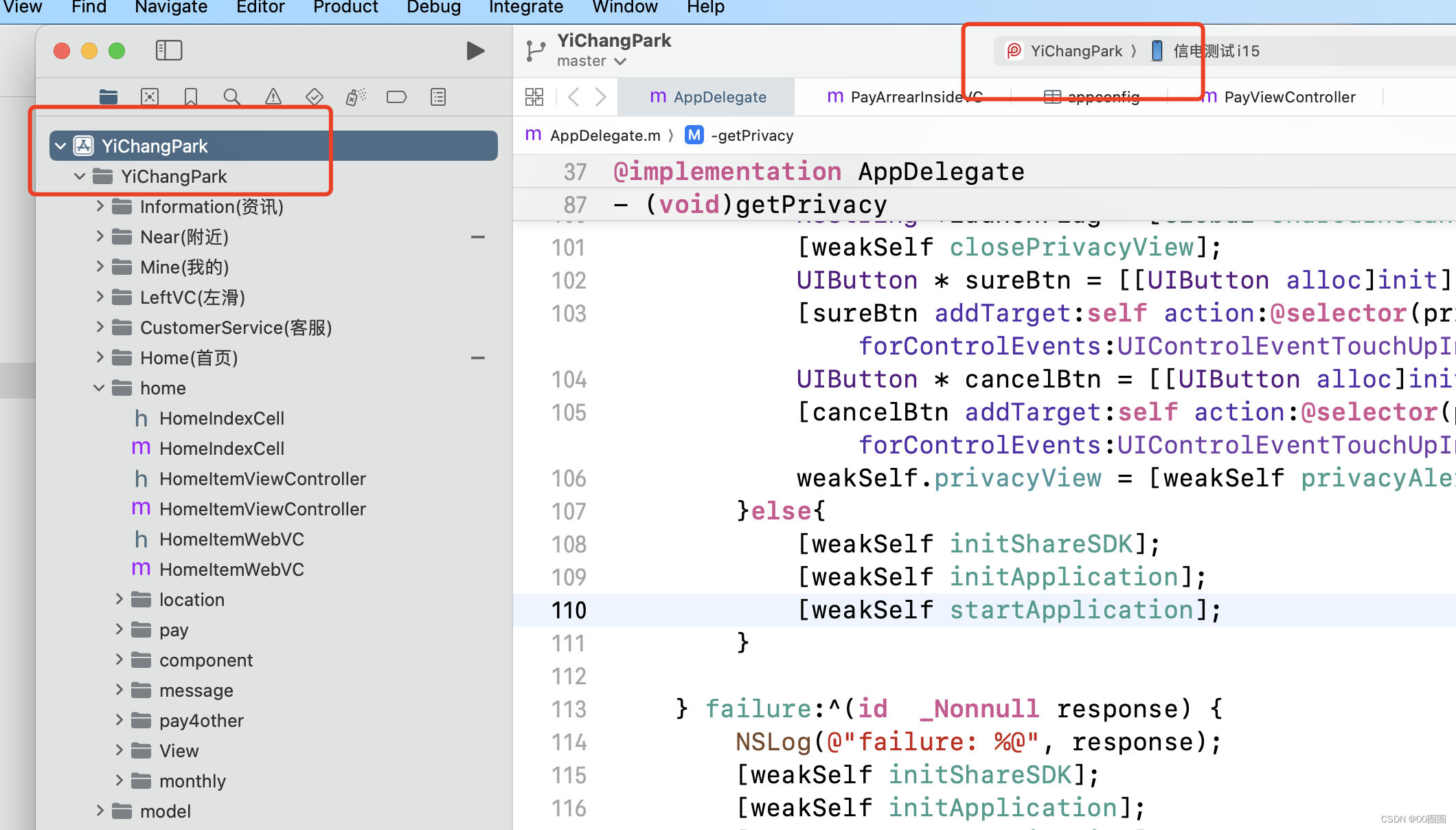The width and height of the screenshot is (1456, 830).
Task: Select YiChangPark project root item
Action: (155, 145)
